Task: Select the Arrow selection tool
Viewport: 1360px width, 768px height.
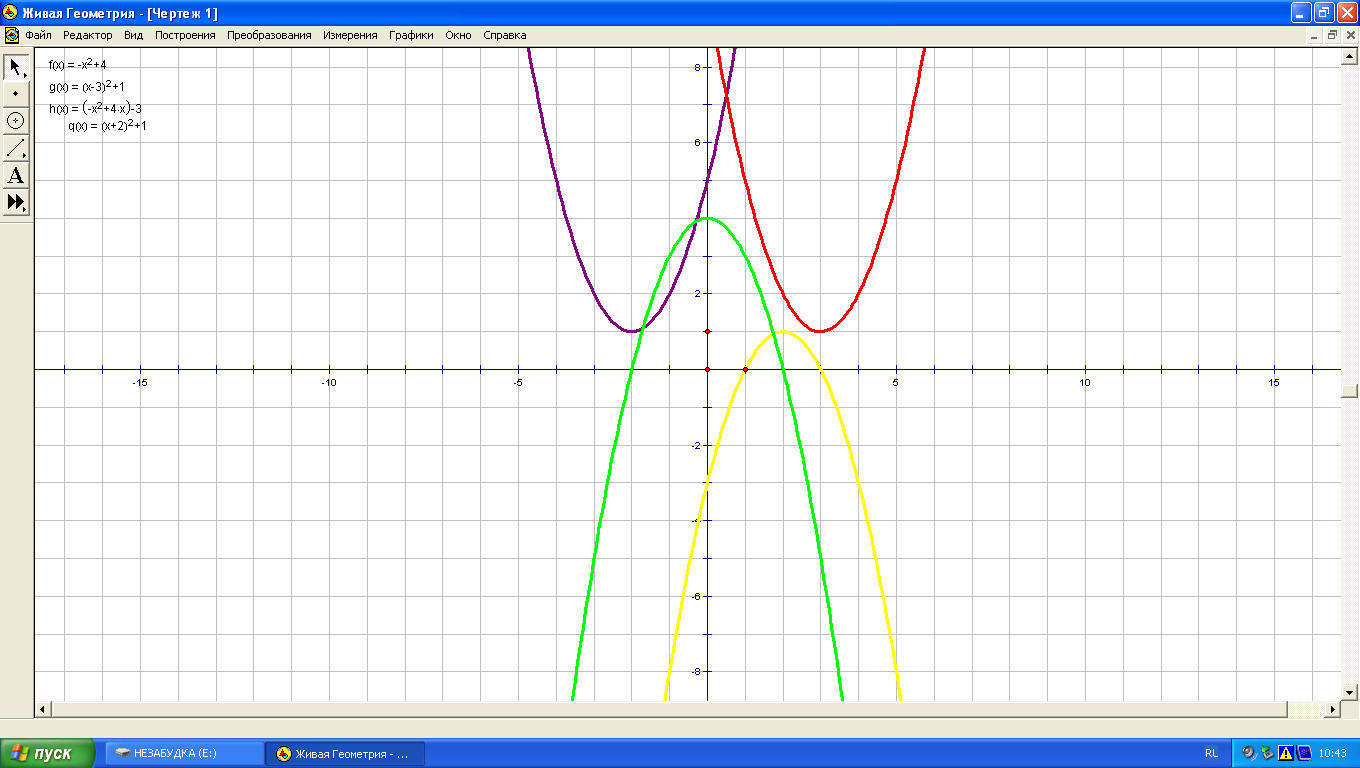Action: [x=16, y=67]
